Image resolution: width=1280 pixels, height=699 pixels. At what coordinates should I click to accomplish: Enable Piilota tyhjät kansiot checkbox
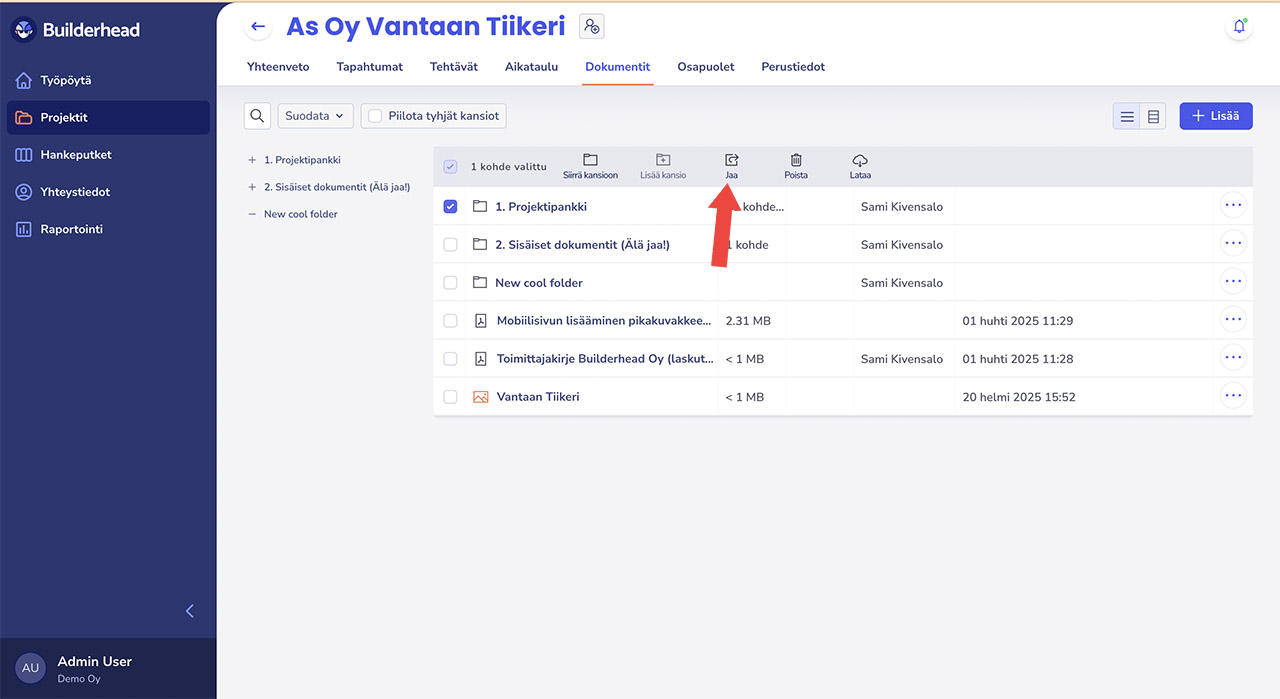coord(375,116)
